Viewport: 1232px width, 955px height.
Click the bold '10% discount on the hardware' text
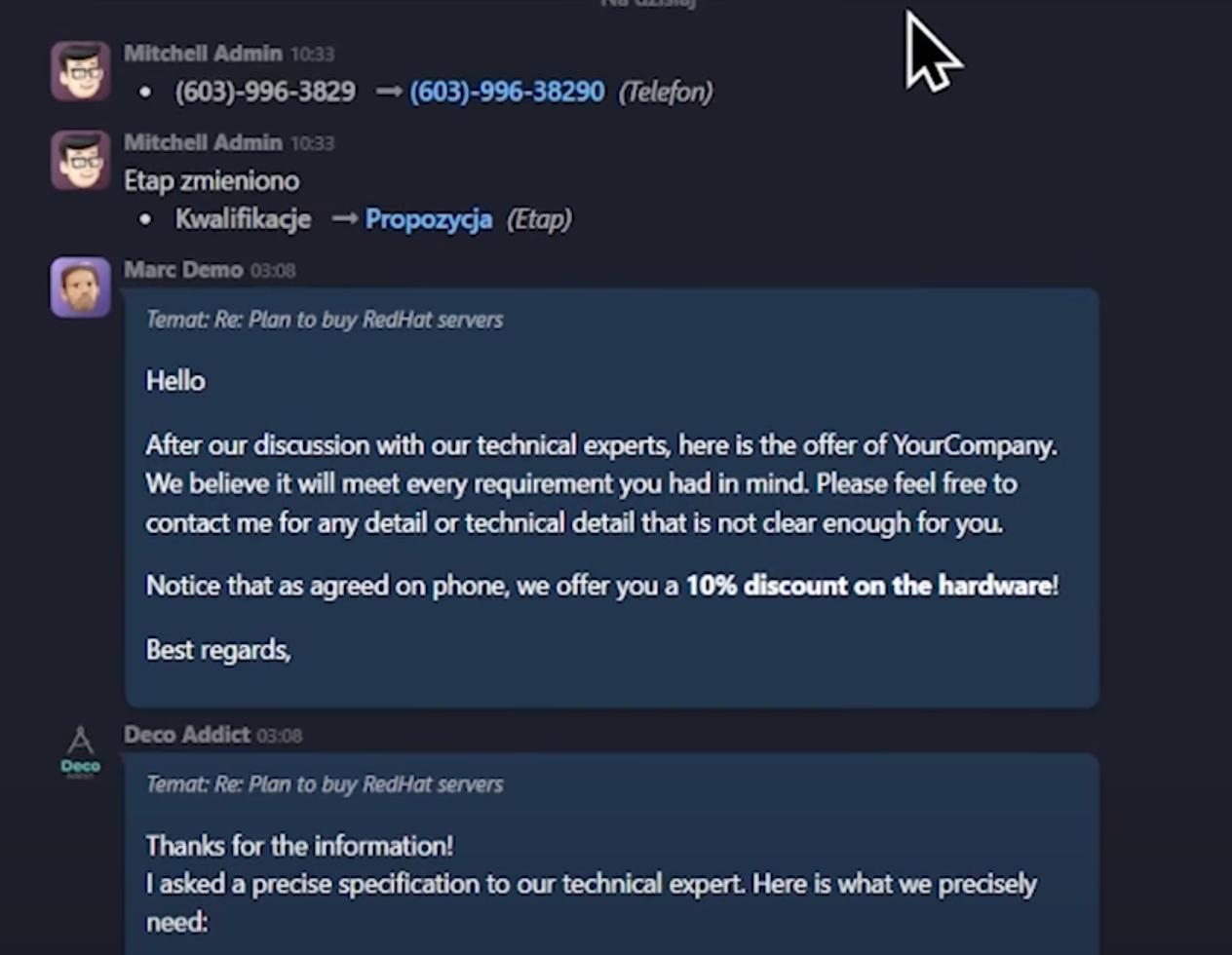click(868, 586)
